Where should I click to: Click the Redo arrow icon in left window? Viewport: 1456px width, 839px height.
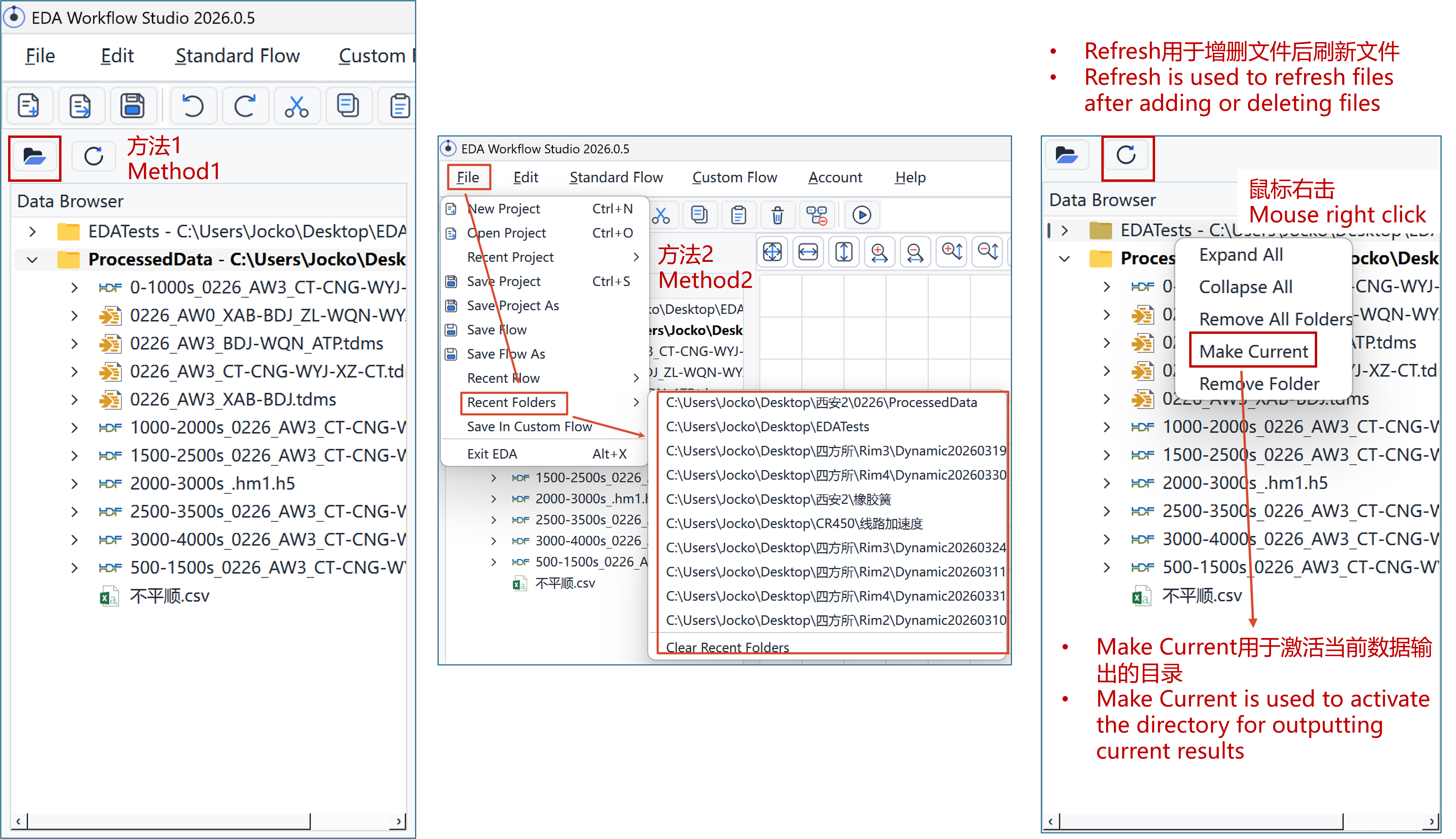point(245,106)
